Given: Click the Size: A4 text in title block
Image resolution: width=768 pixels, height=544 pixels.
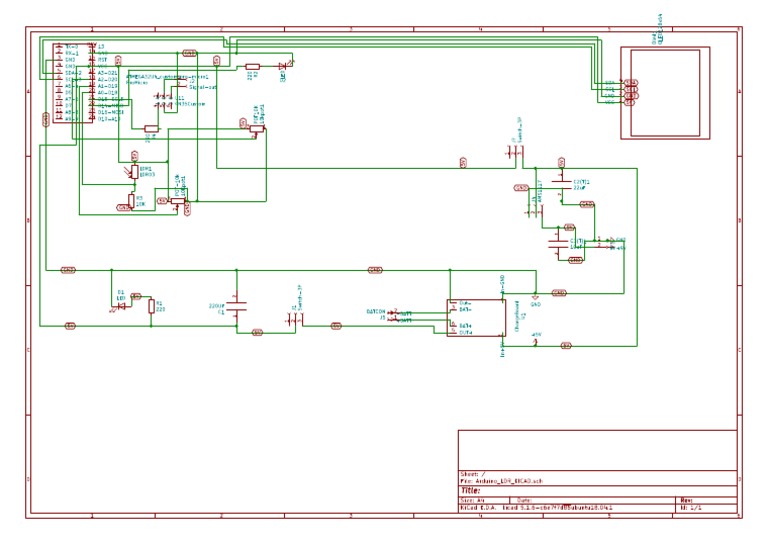Looking at the screenshot, I should [473, 500].
